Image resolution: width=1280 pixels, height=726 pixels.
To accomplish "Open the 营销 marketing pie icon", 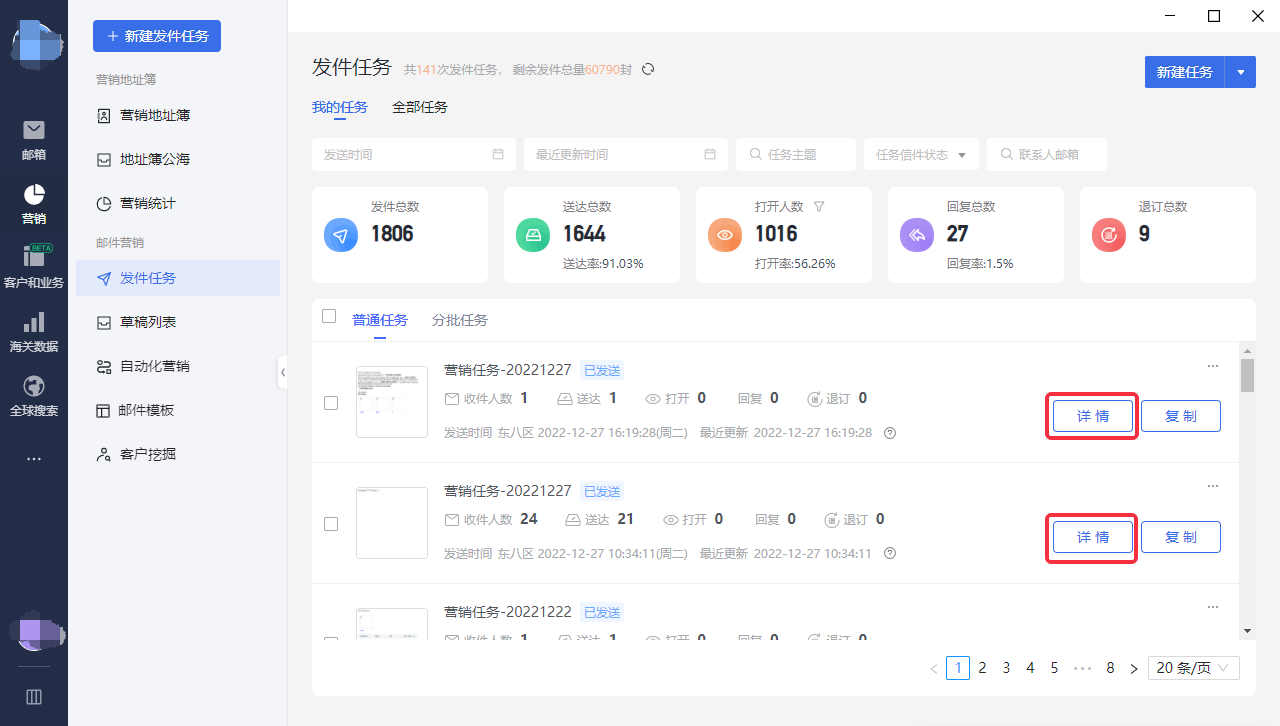I will coord(34,194).
